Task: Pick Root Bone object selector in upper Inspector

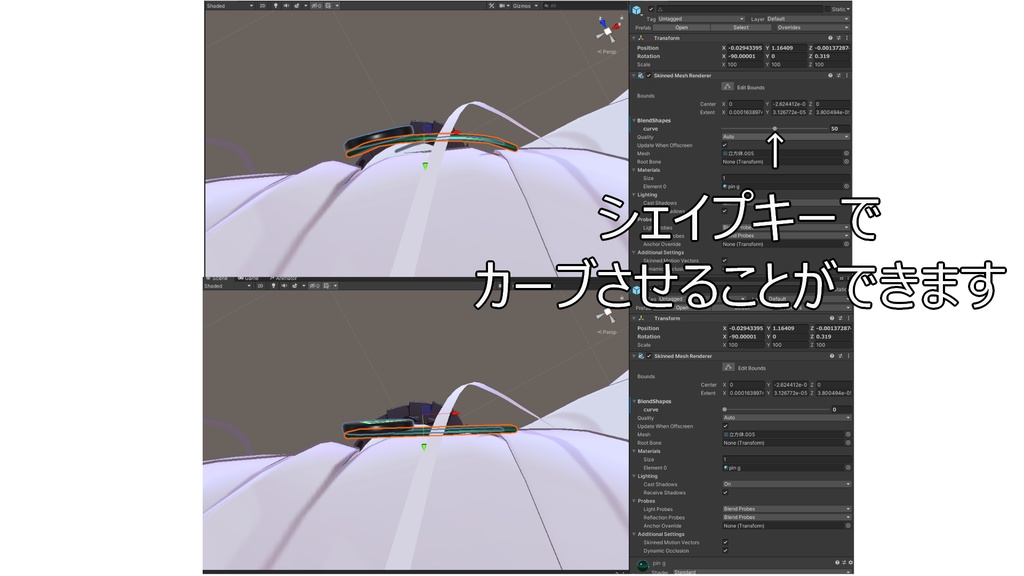Action: pyautogui.click(x=846, y=161)
